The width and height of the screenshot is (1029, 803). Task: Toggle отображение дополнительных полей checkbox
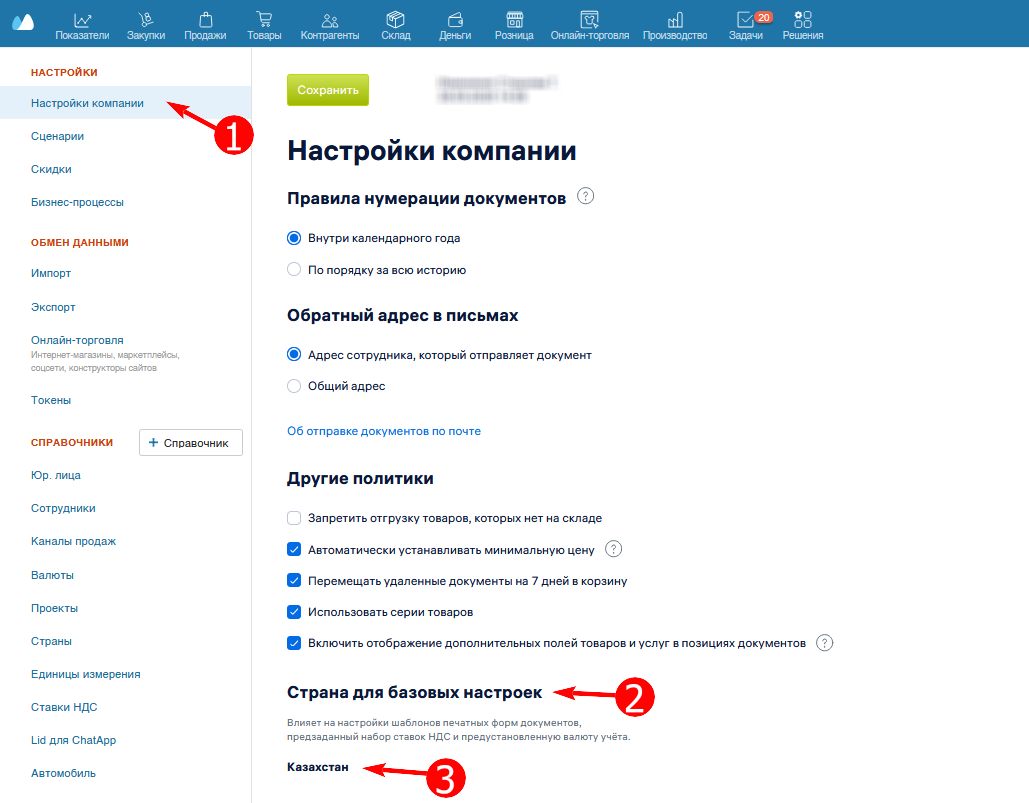[294, 643]
